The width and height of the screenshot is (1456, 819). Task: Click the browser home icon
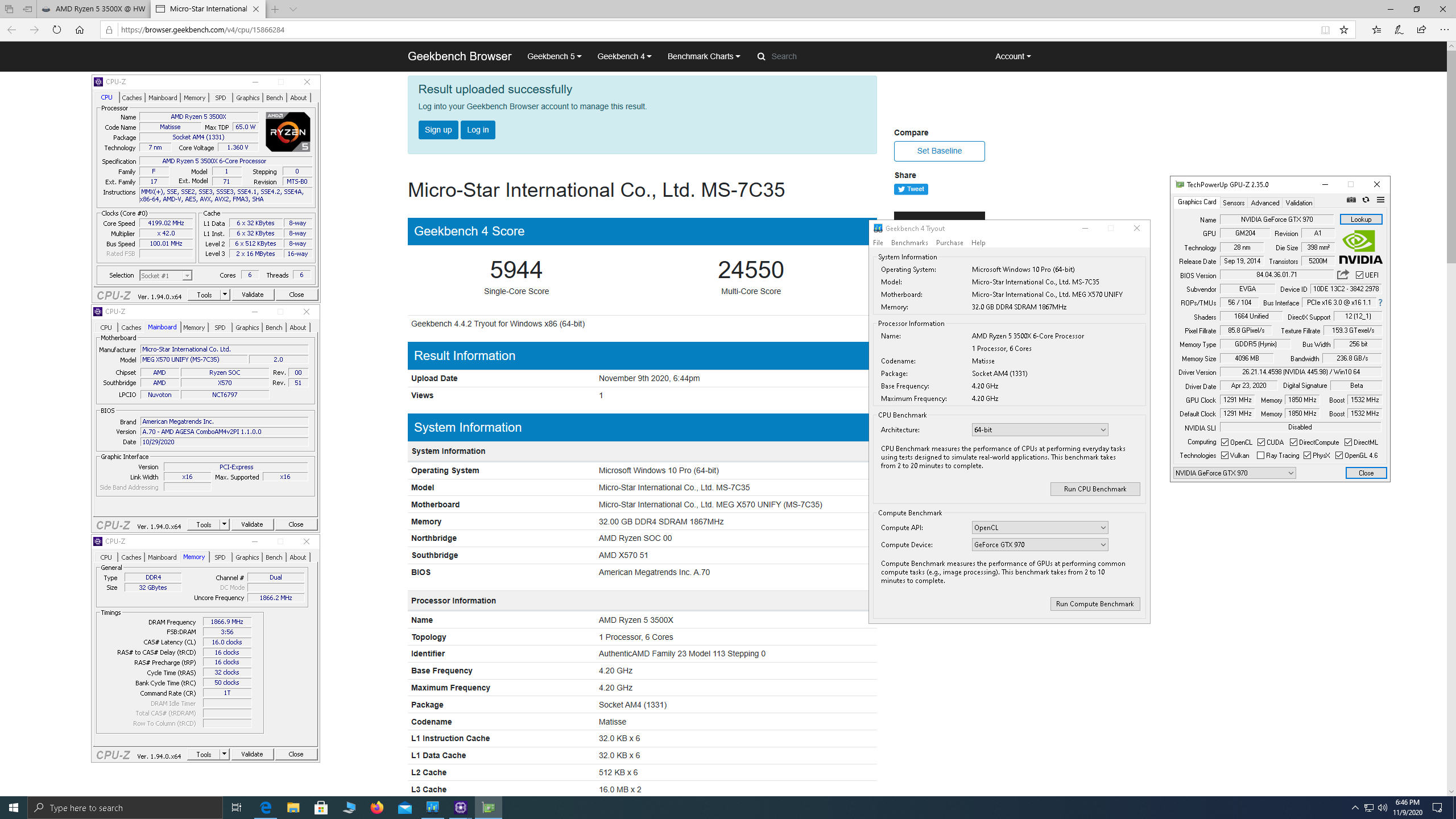79,30
